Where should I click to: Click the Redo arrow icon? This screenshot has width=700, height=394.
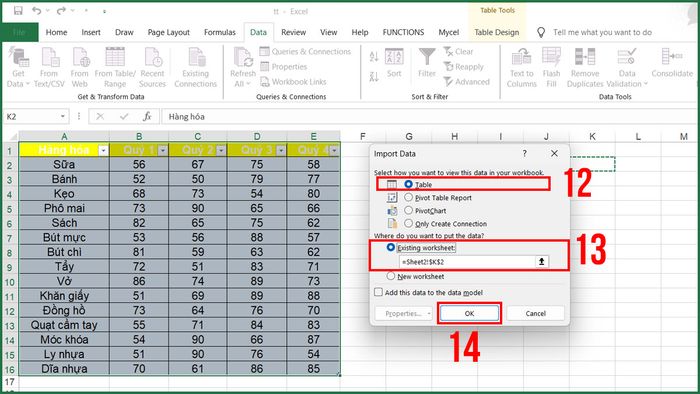pos(61,11)
